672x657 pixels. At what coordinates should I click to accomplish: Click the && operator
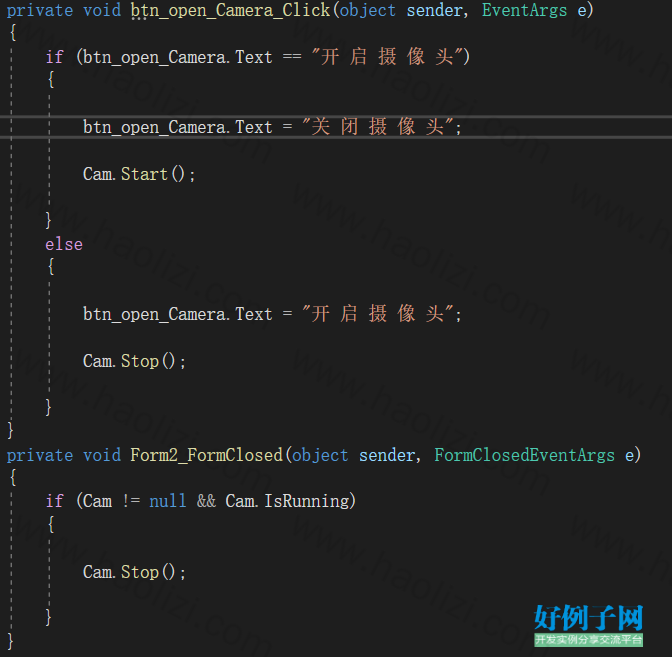pos(206,501)
